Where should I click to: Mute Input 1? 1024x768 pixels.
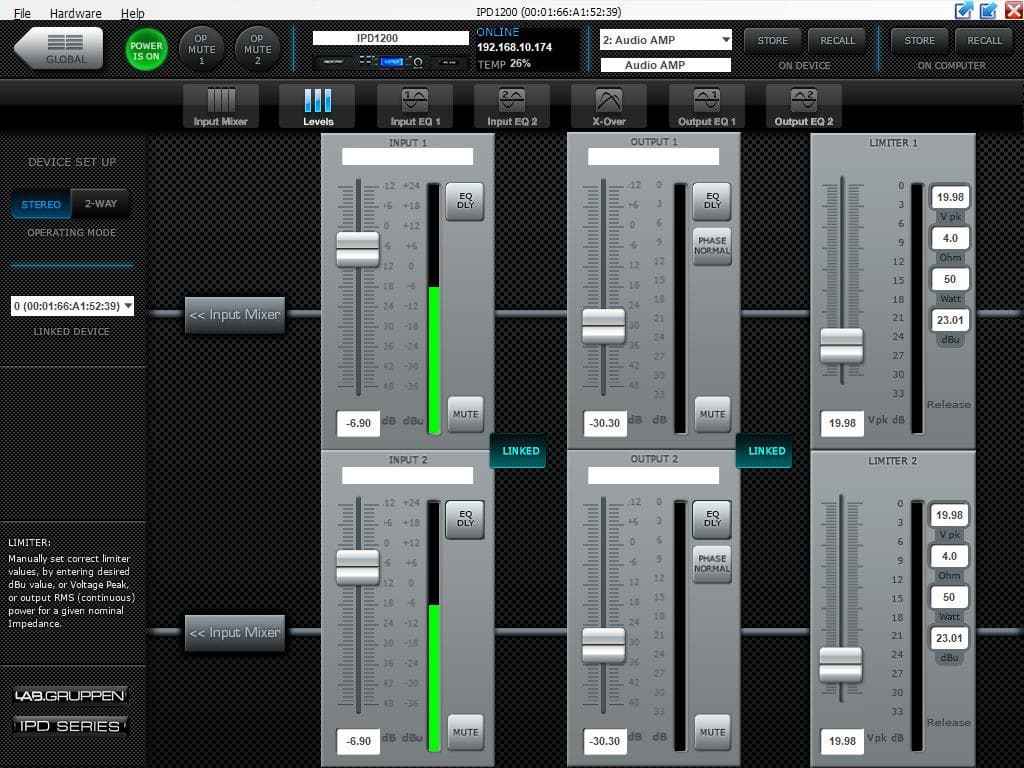click(x=466, y=414)
